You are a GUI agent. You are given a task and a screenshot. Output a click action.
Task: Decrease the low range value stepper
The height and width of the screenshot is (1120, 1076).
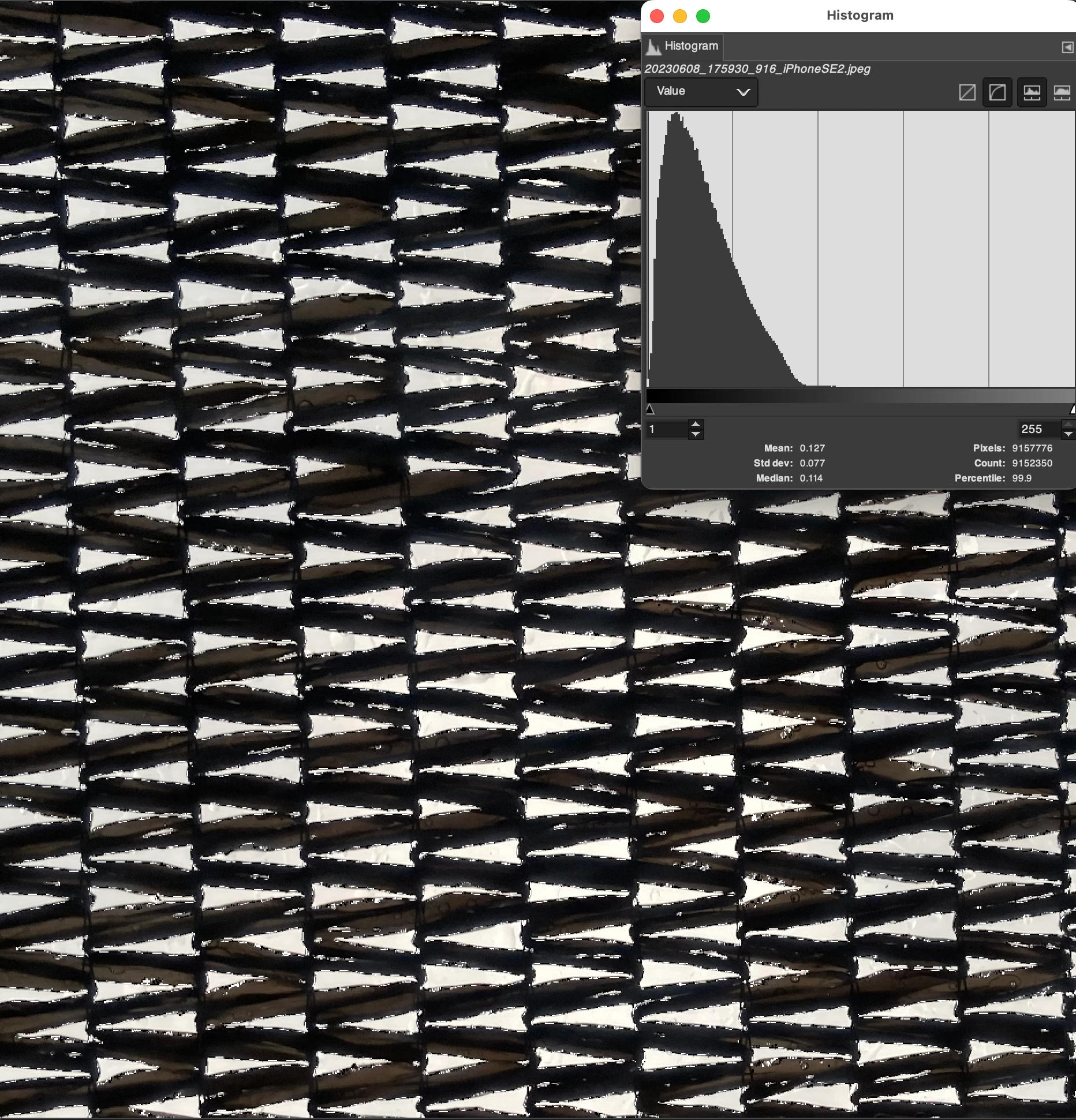tap(696, 434)
